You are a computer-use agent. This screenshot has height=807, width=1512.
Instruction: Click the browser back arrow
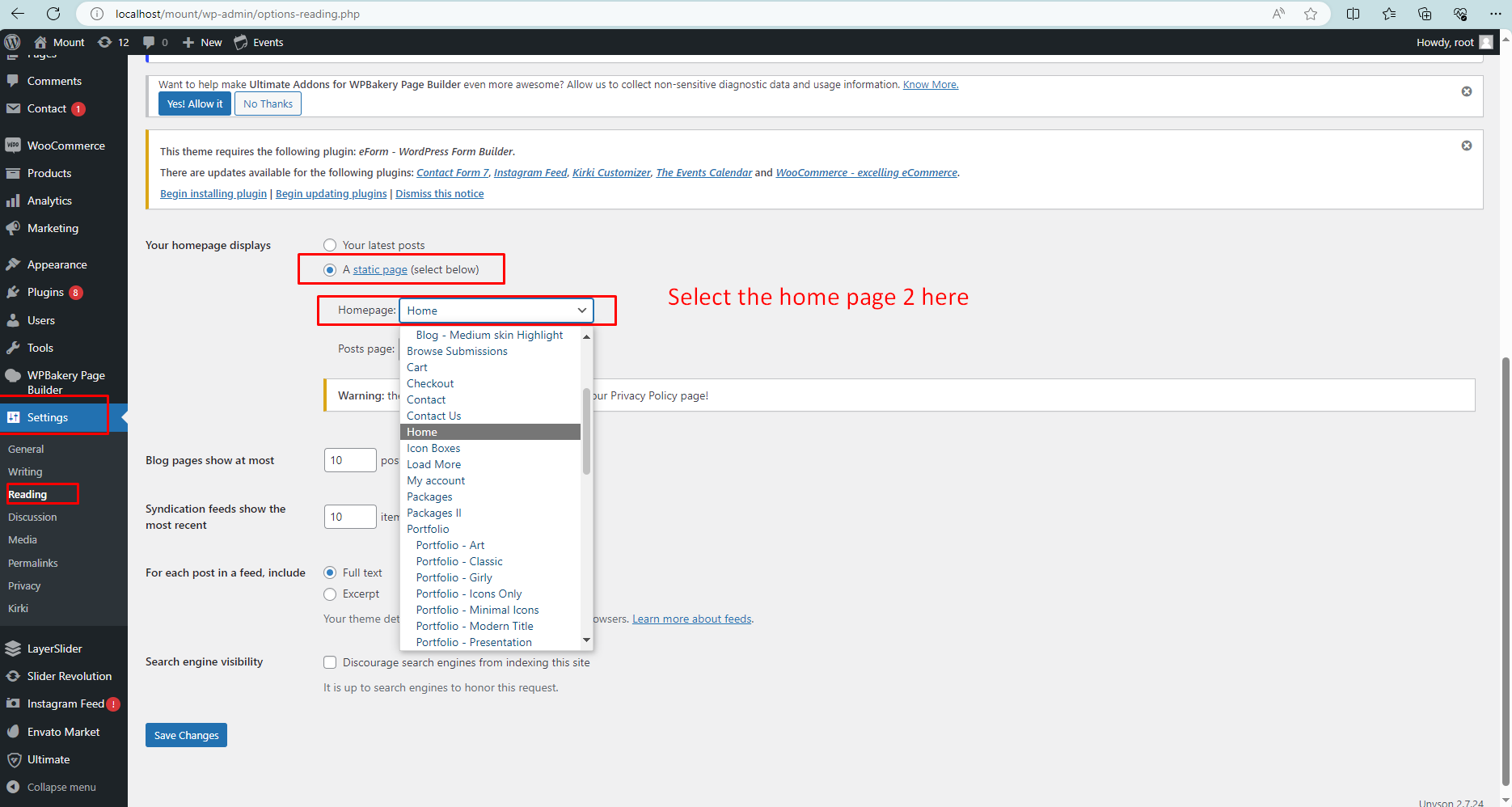(x=18, y=14)
